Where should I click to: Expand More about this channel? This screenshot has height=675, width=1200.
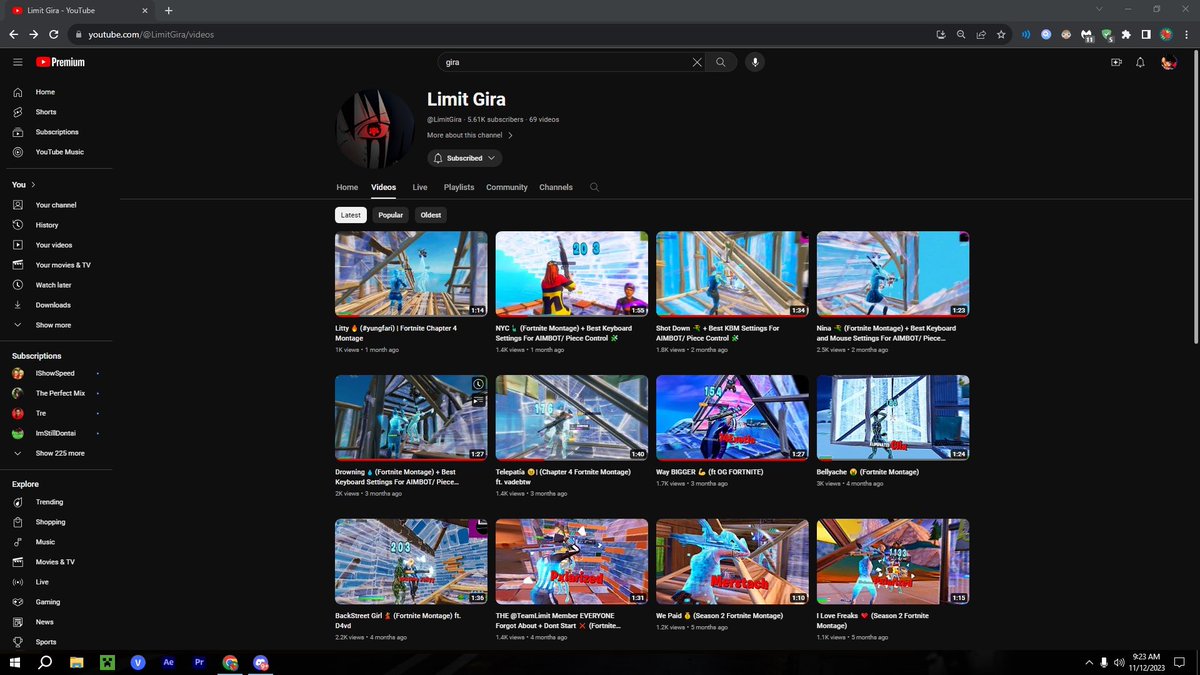(470, 135)
